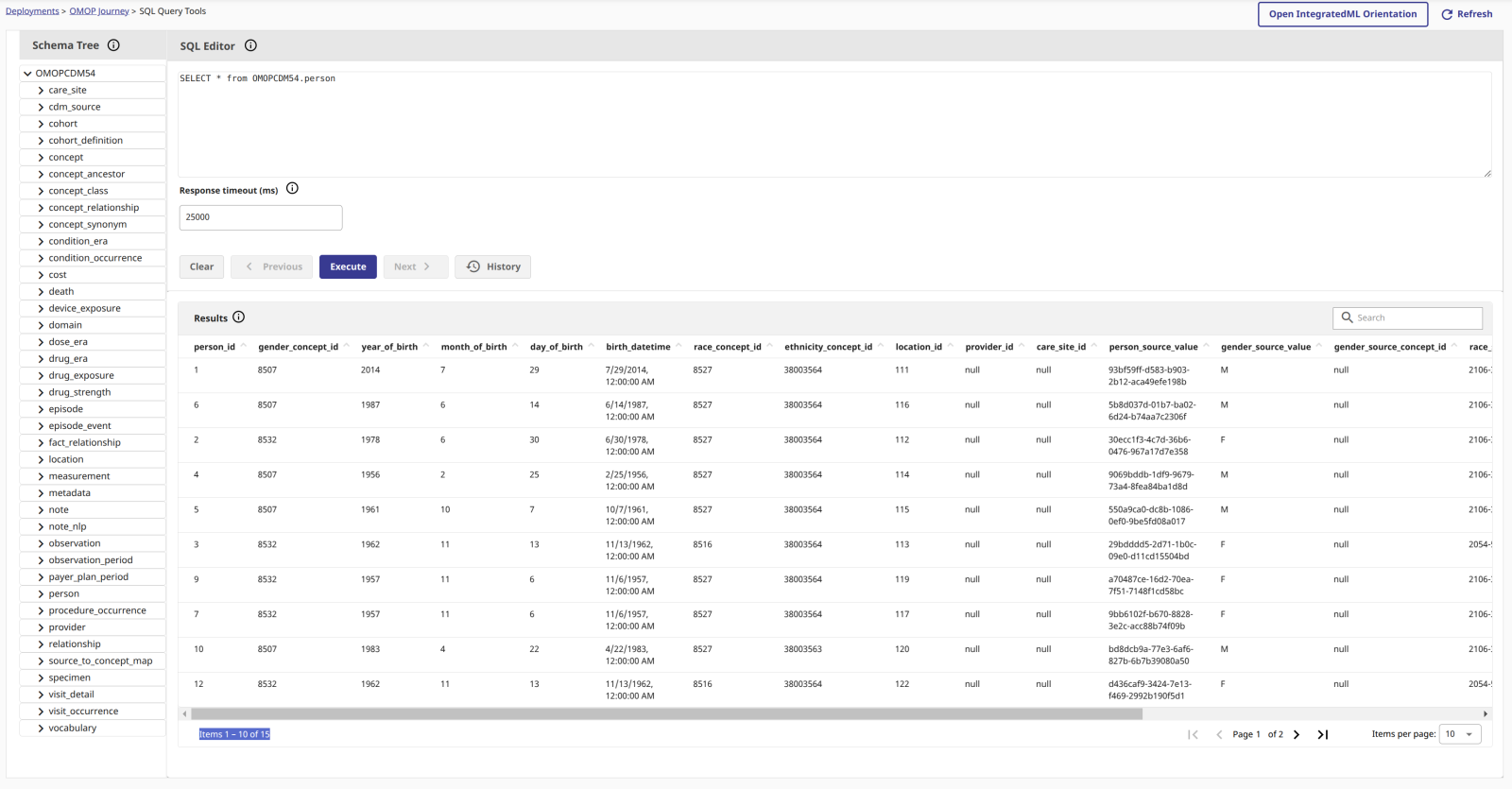Clear the SQL editor
The height and width of the screenshot is (789, 1512).
201,266
